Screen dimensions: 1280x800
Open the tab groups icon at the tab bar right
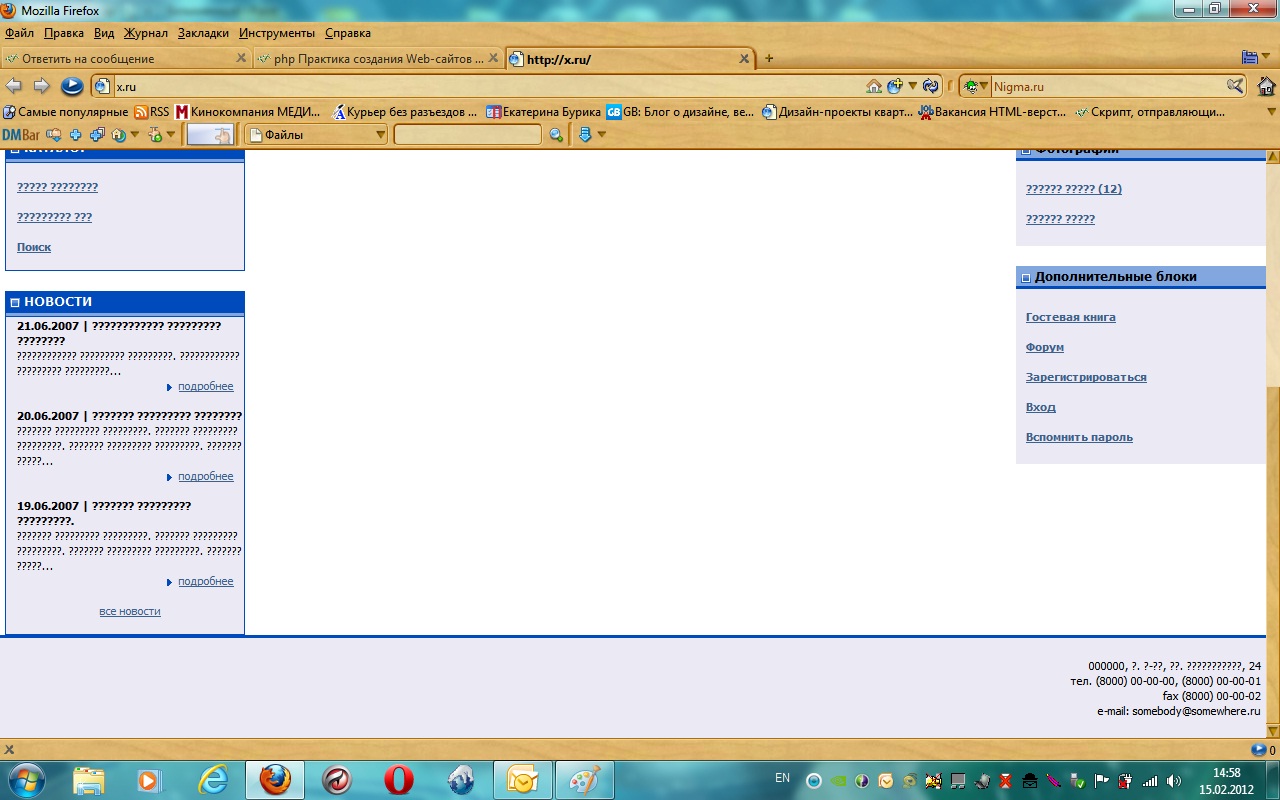pyautogui.click(x=1249, y=58)
